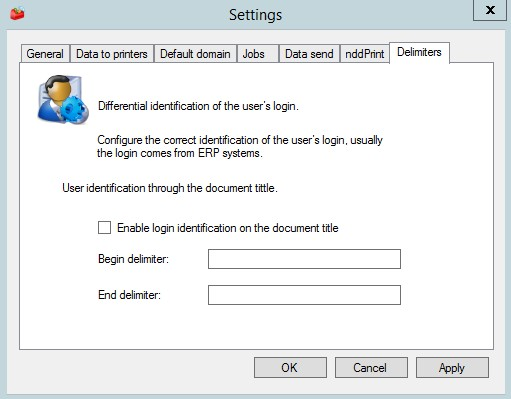Click the Cancel button
Image resolution: width=511 pixels, height=399 pixels.
[371, 368]
